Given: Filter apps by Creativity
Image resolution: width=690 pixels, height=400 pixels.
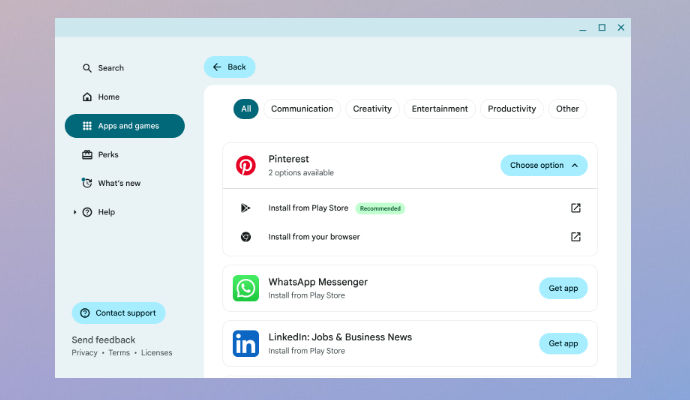Looking at the screenshot, I should tap(372, 109).
